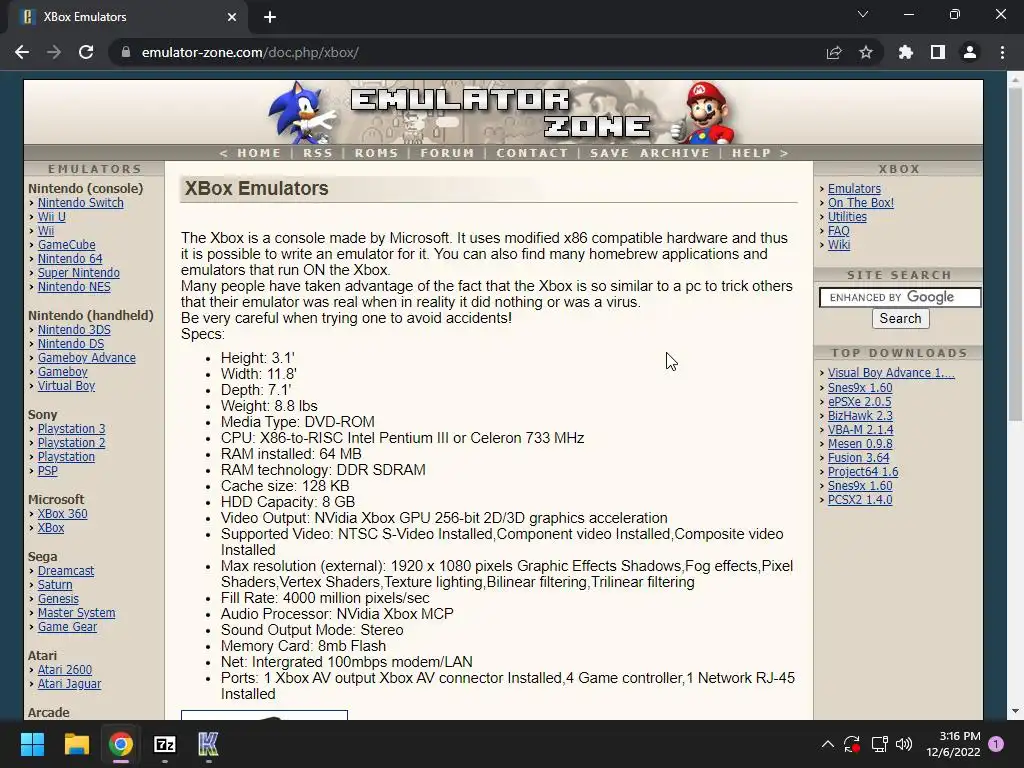Open the PSP emulators link
Screen dimensions: 1024x768
point(48,471)
